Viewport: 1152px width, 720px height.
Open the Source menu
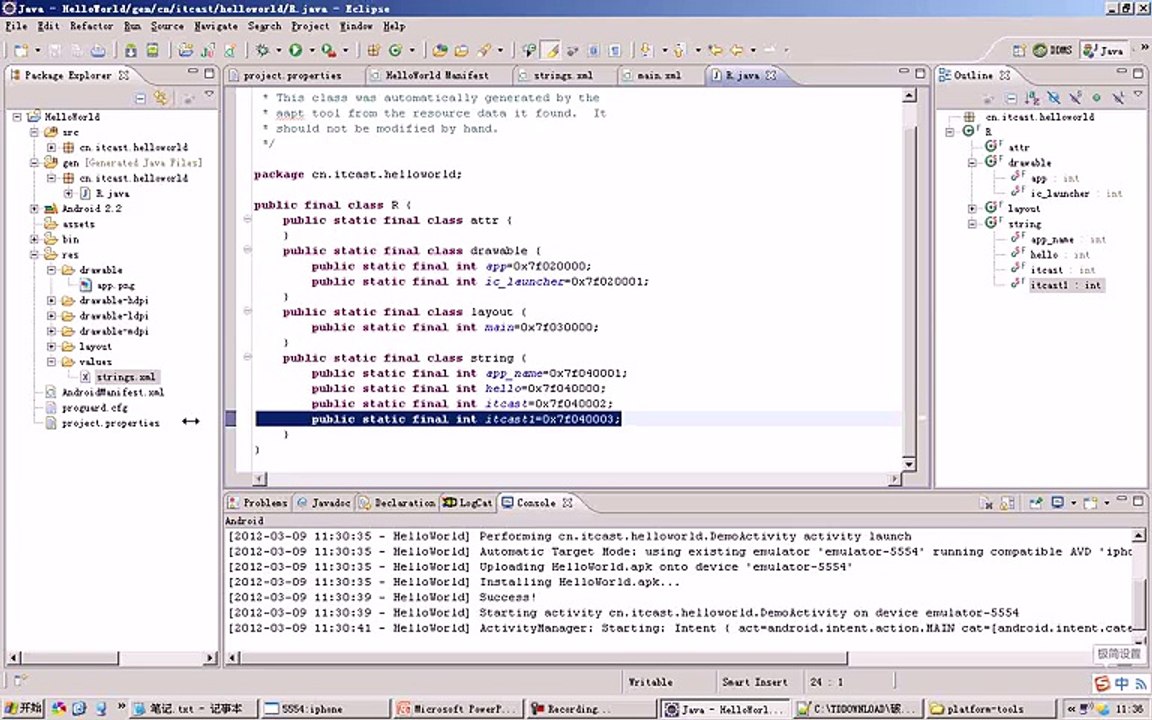(167, 26)
